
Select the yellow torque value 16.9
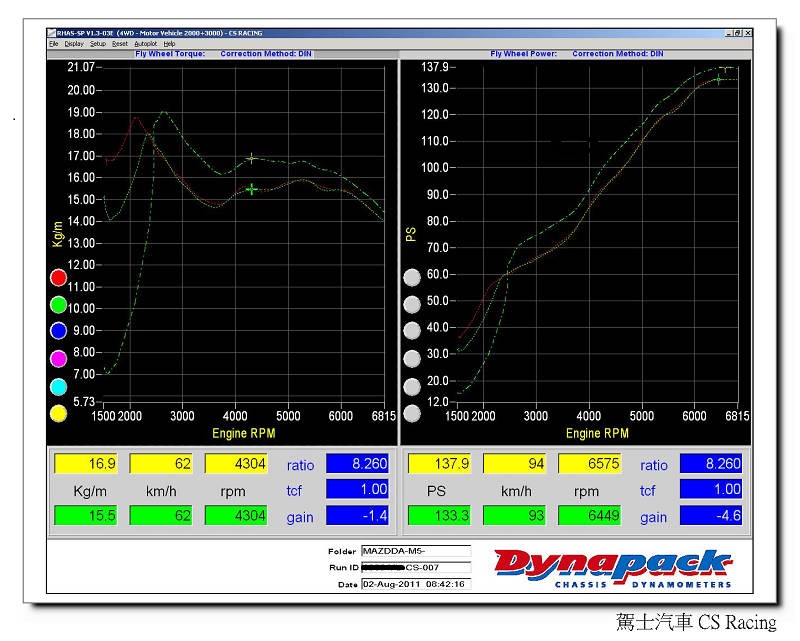tap(86, 463)
